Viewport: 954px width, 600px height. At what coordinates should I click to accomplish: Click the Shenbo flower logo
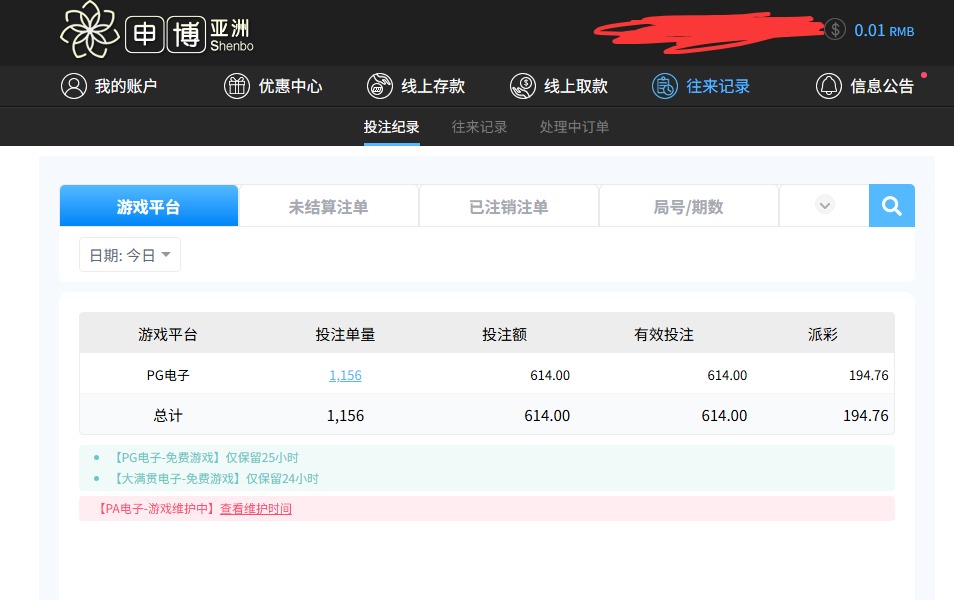click(x=89, y=30)
